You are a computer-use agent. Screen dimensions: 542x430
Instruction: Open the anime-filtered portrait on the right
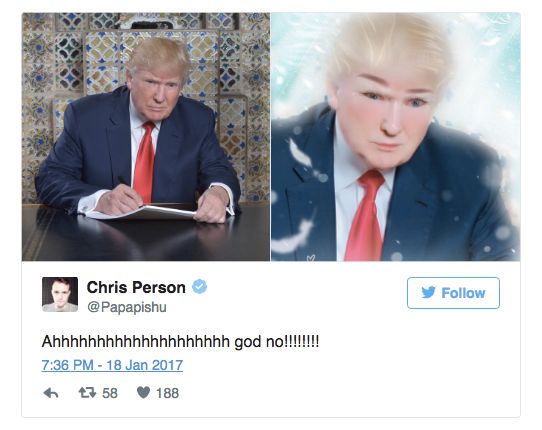click(395, 137)
